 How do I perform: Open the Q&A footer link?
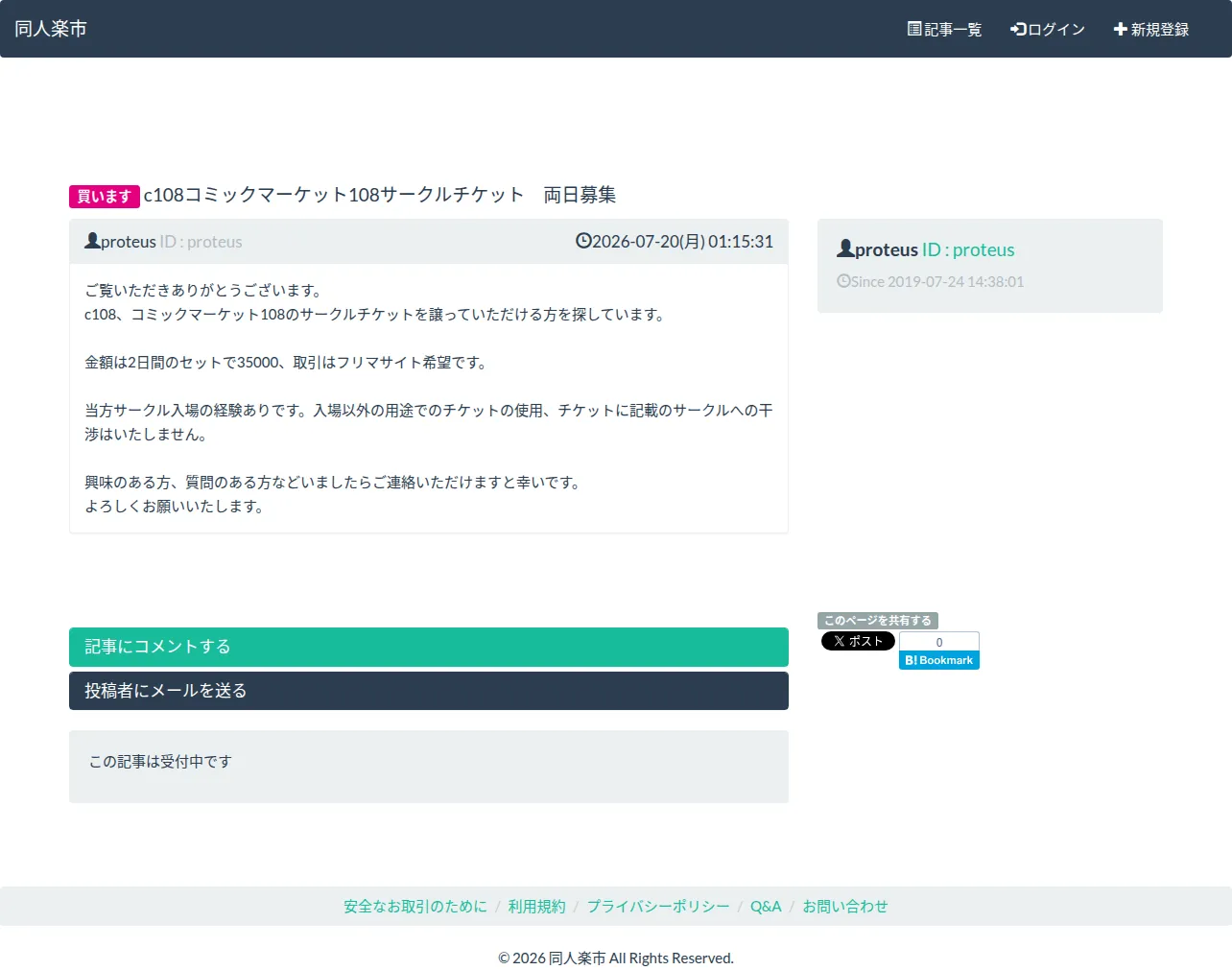[766, 906]
